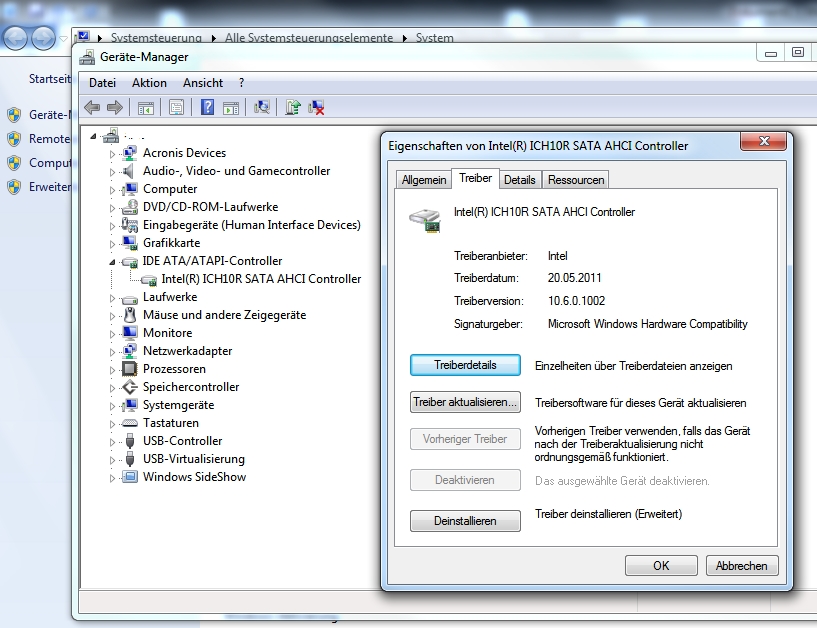Confirm the dialog with OK
The height and width of the screenshot is (628, 817).
[661, 565]
